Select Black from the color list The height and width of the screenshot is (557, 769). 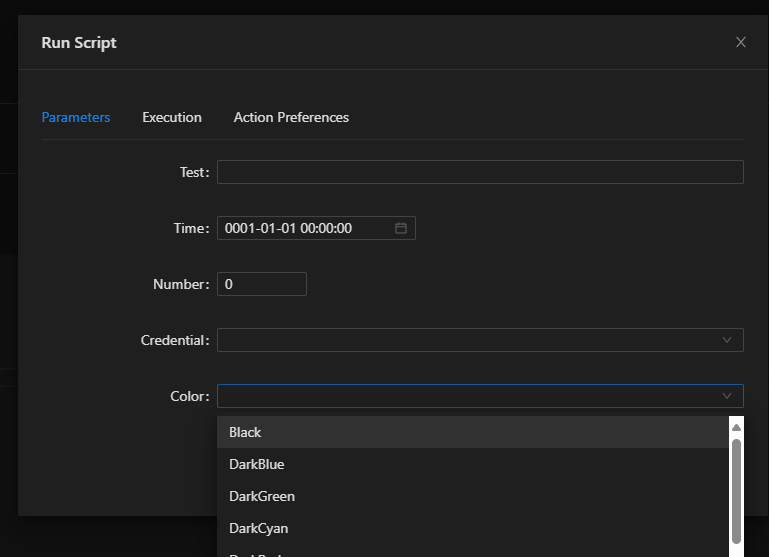click(x=245, y=432)
